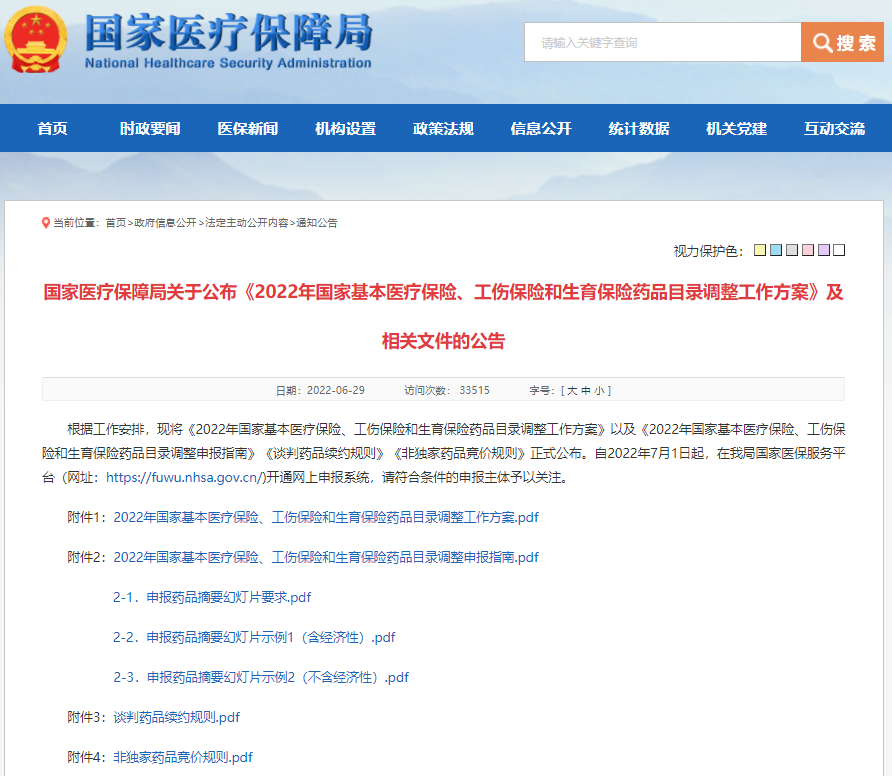Open the 机关党建 navigation item
This screenshot has width=892, height=776.
(737, 129)
